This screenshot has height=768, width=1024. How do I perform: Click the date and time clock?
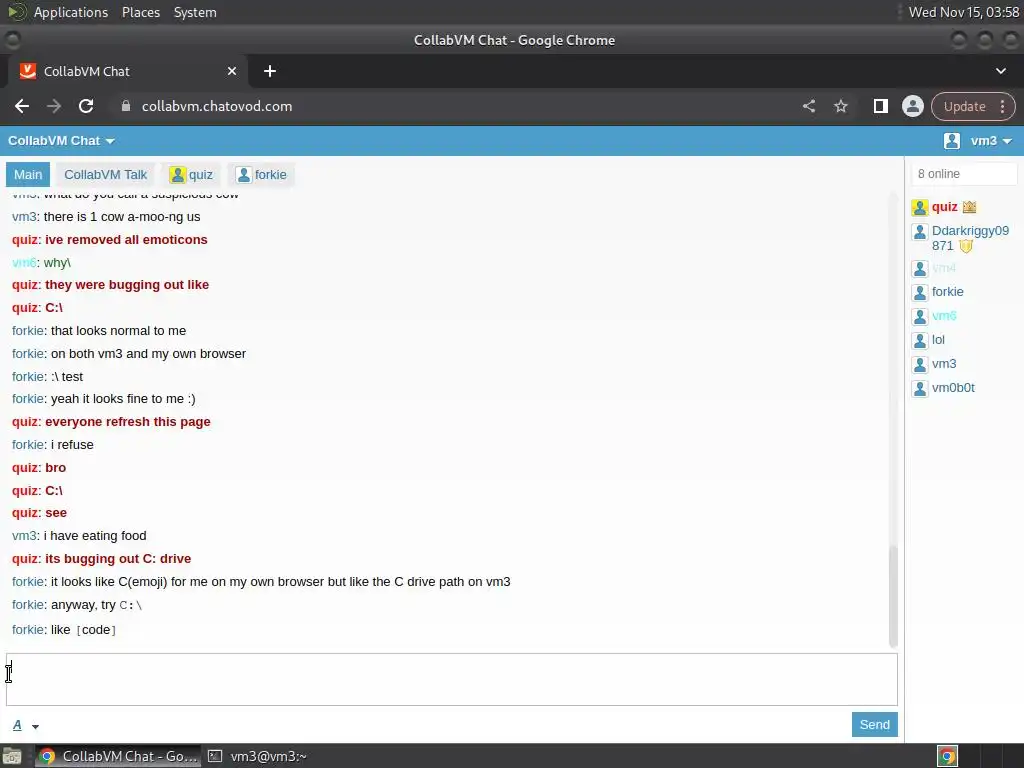pyautogui.click(x=964, y=12)
